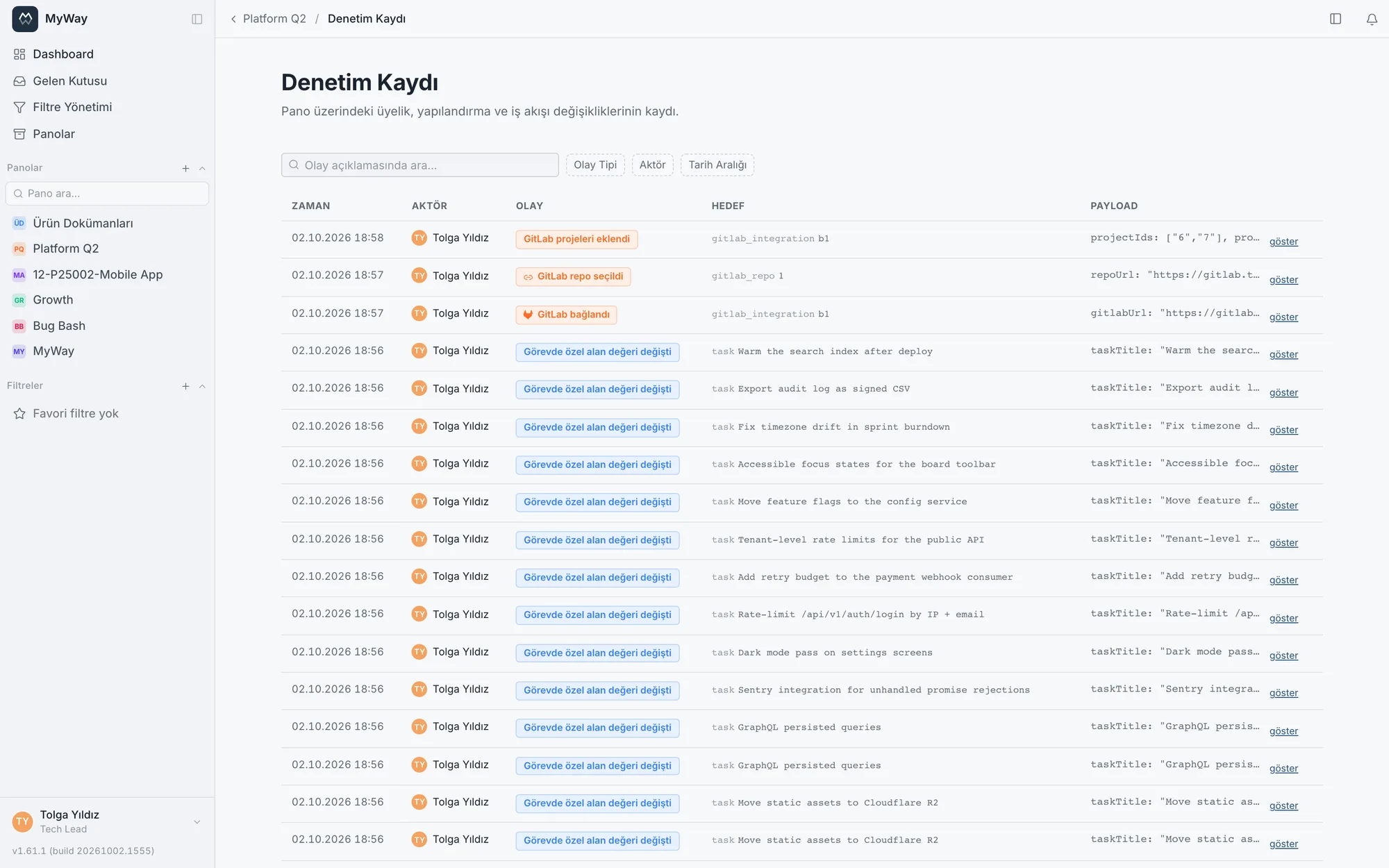Open the Tarih Aralığı filter dropdown
1389x868 pixels.
click(x=717, y=165)
